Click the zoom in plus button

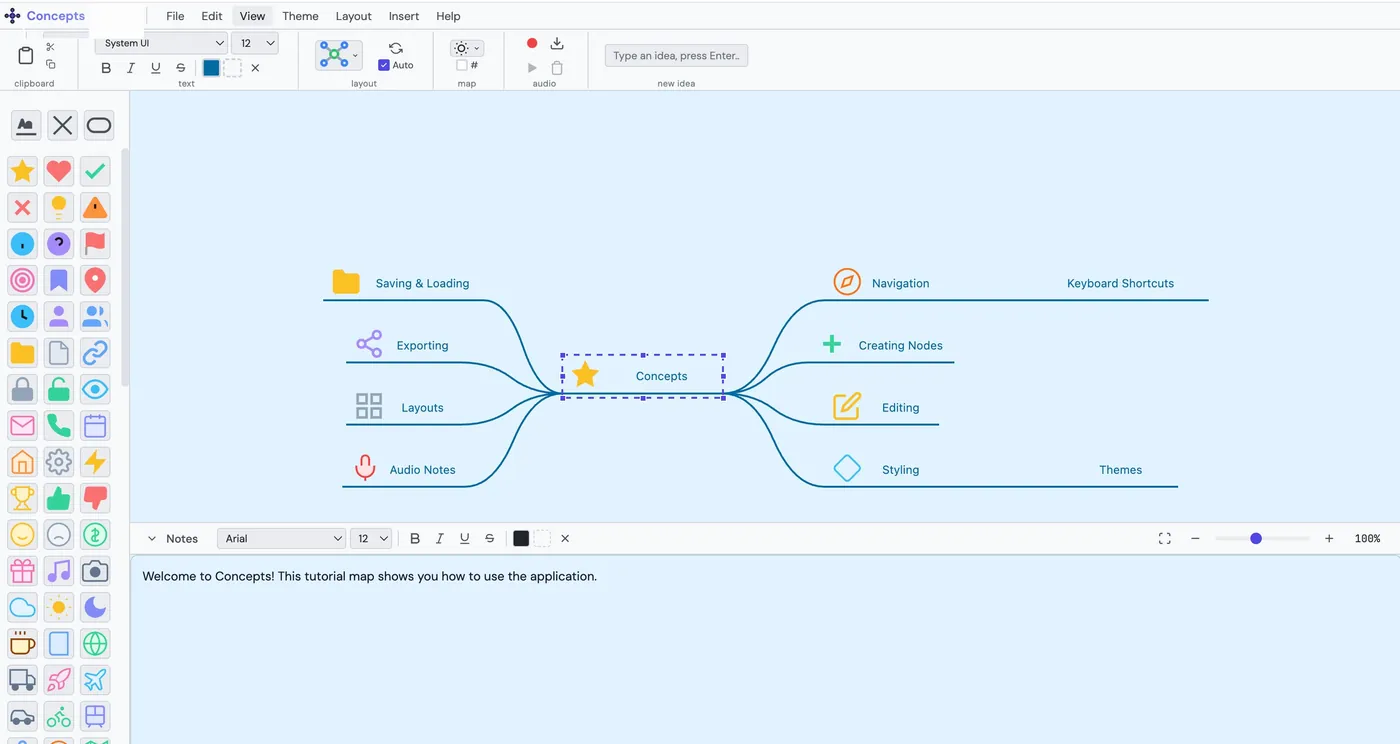[1329, 538]
